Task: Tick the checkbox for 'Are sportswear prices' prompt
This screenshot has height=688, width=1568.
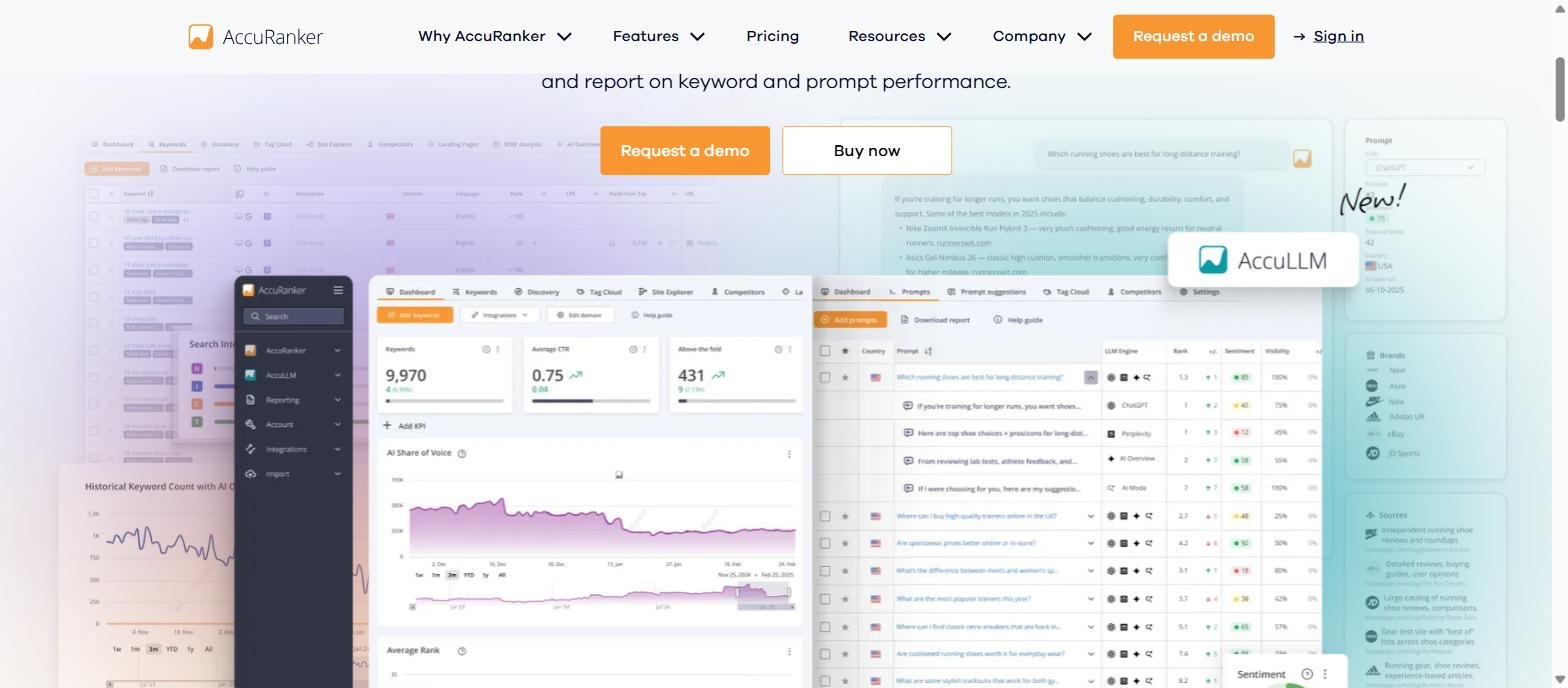Action: coord(825,543)
